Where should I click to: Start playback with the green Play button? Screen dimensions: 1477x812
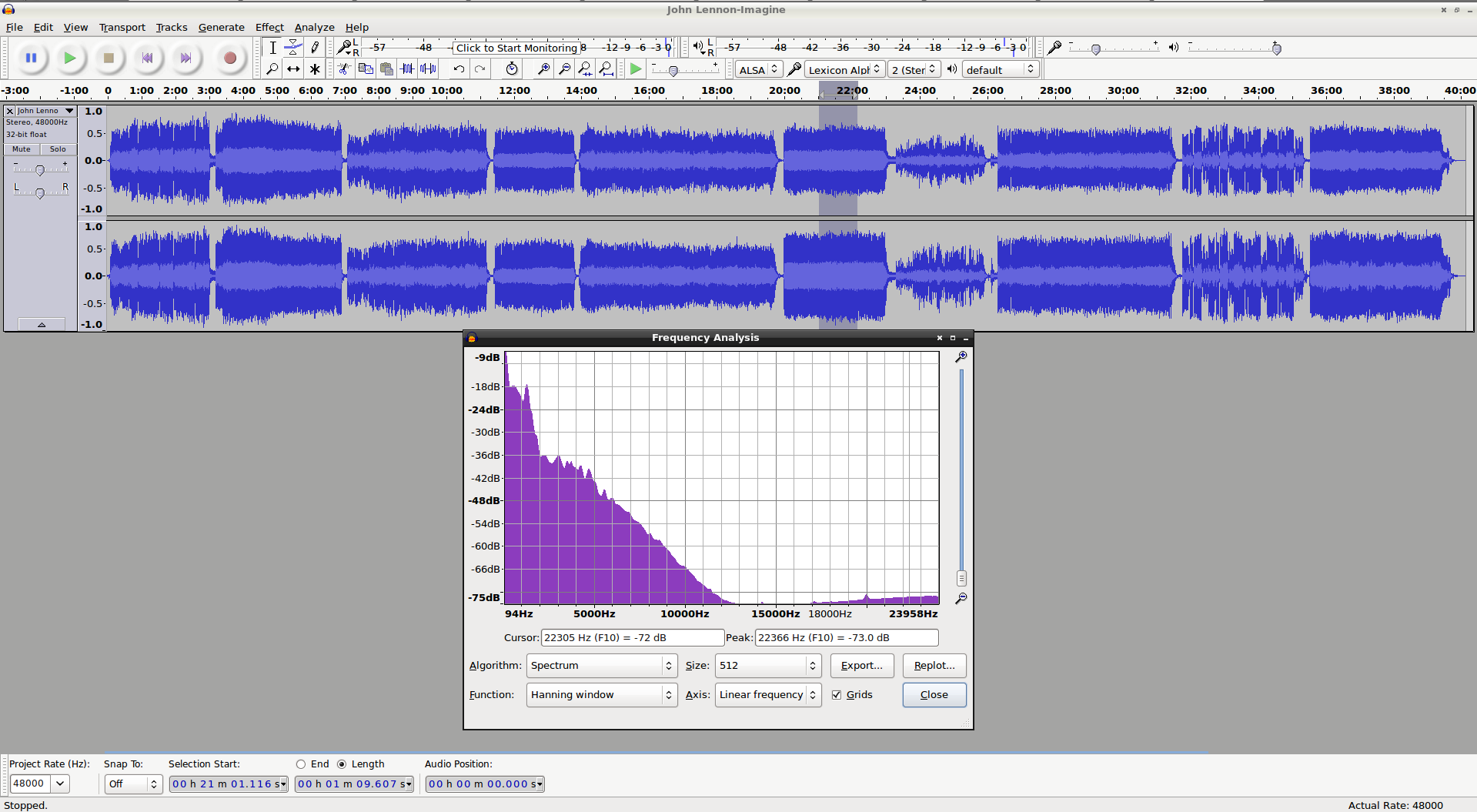pos(70,58)
